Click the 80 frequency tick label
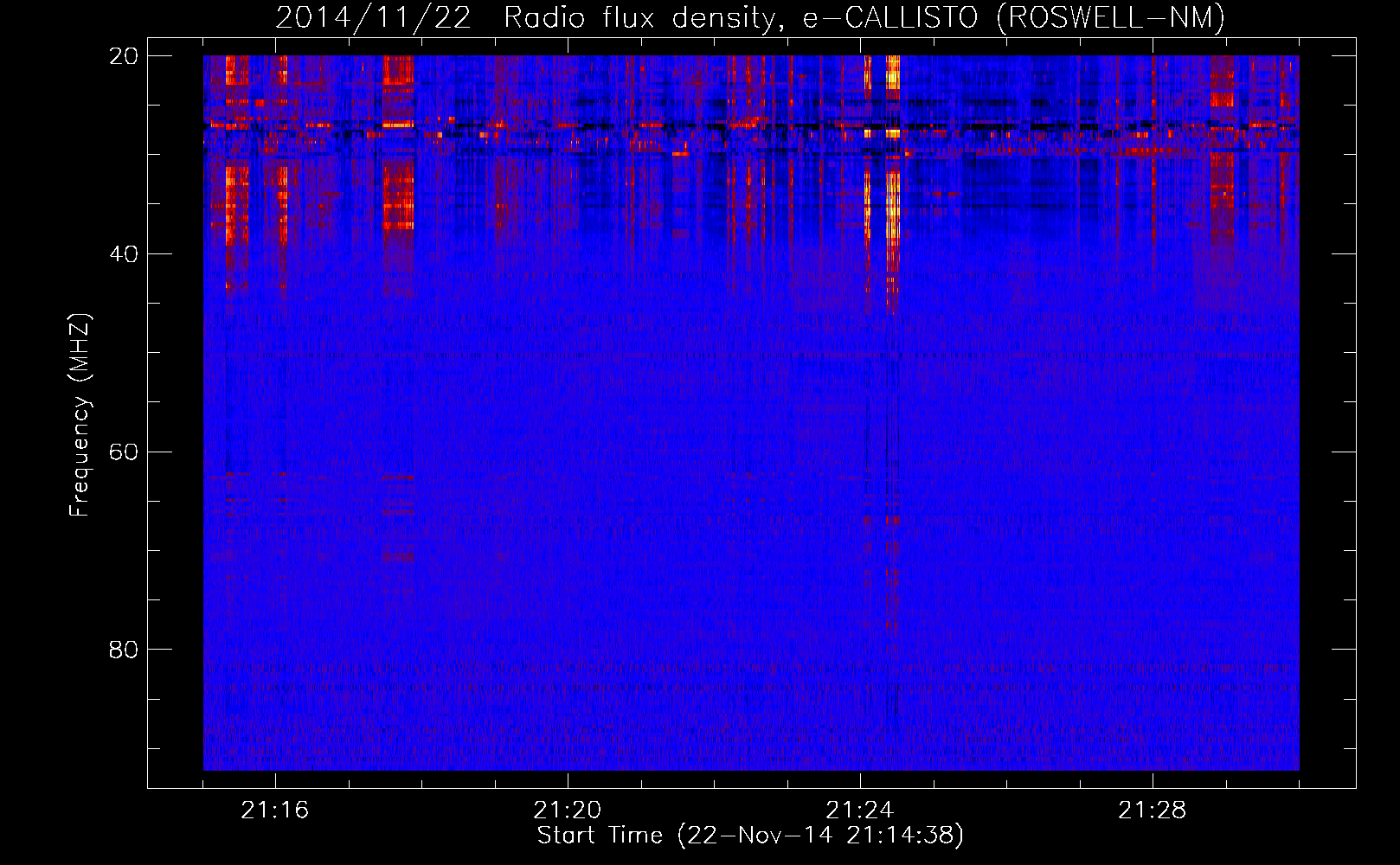Screen dimensions: 1400x865 [x=123, y=650]
